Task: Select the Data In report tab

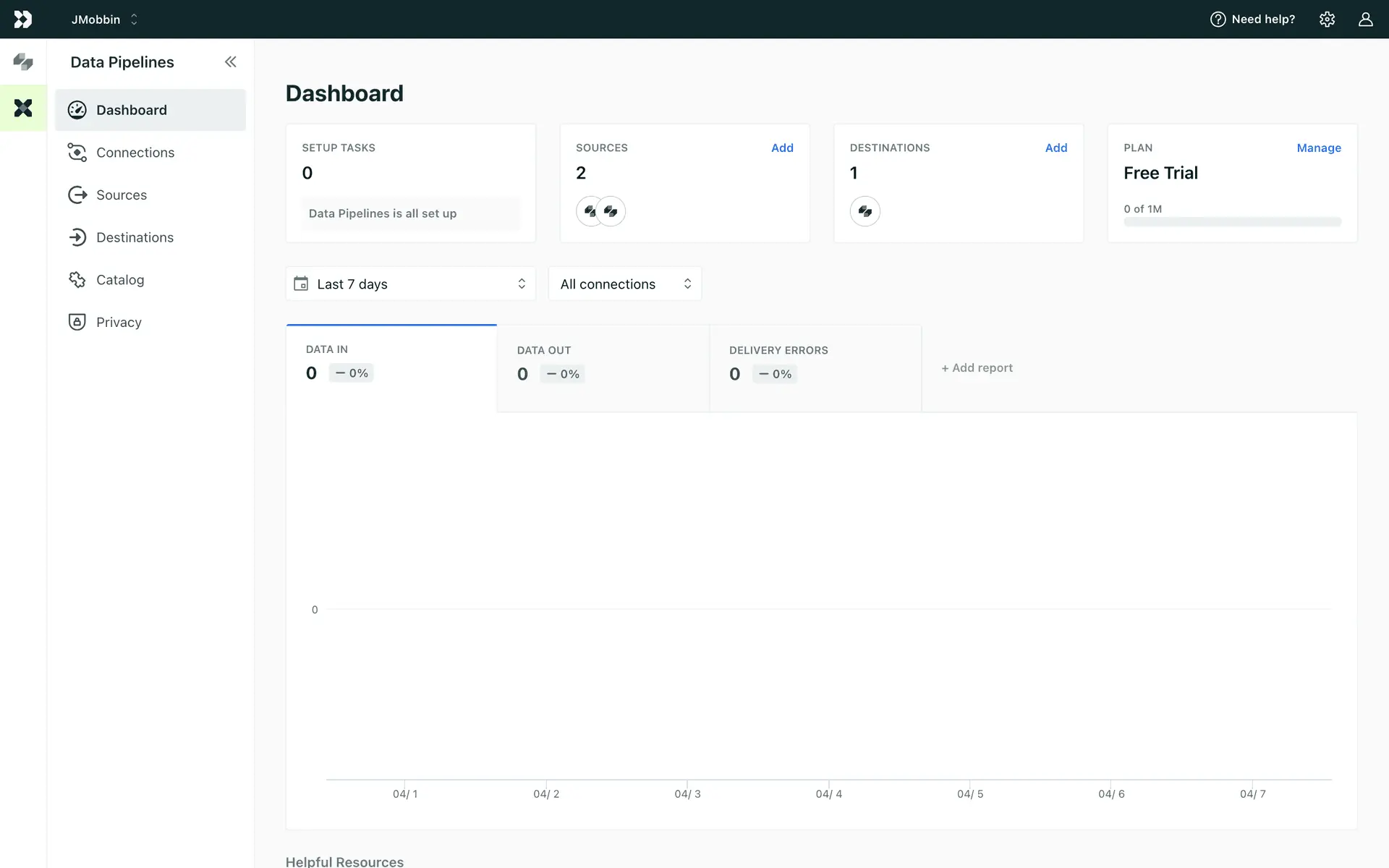Action: coord(391,367)
